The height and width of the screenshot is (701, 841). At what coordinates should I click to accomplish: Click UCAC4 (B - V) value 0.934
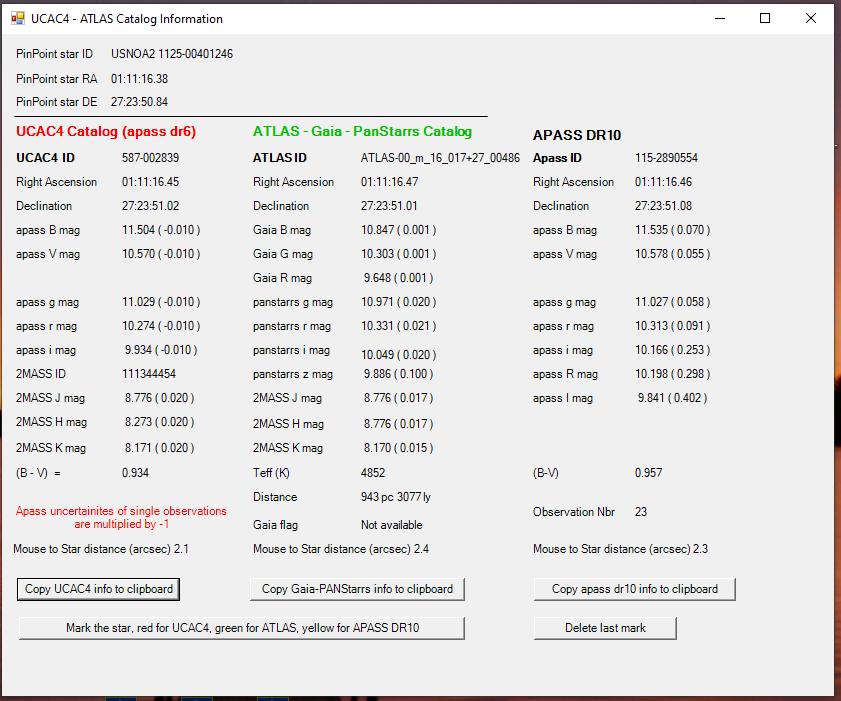tap(135, 473)
